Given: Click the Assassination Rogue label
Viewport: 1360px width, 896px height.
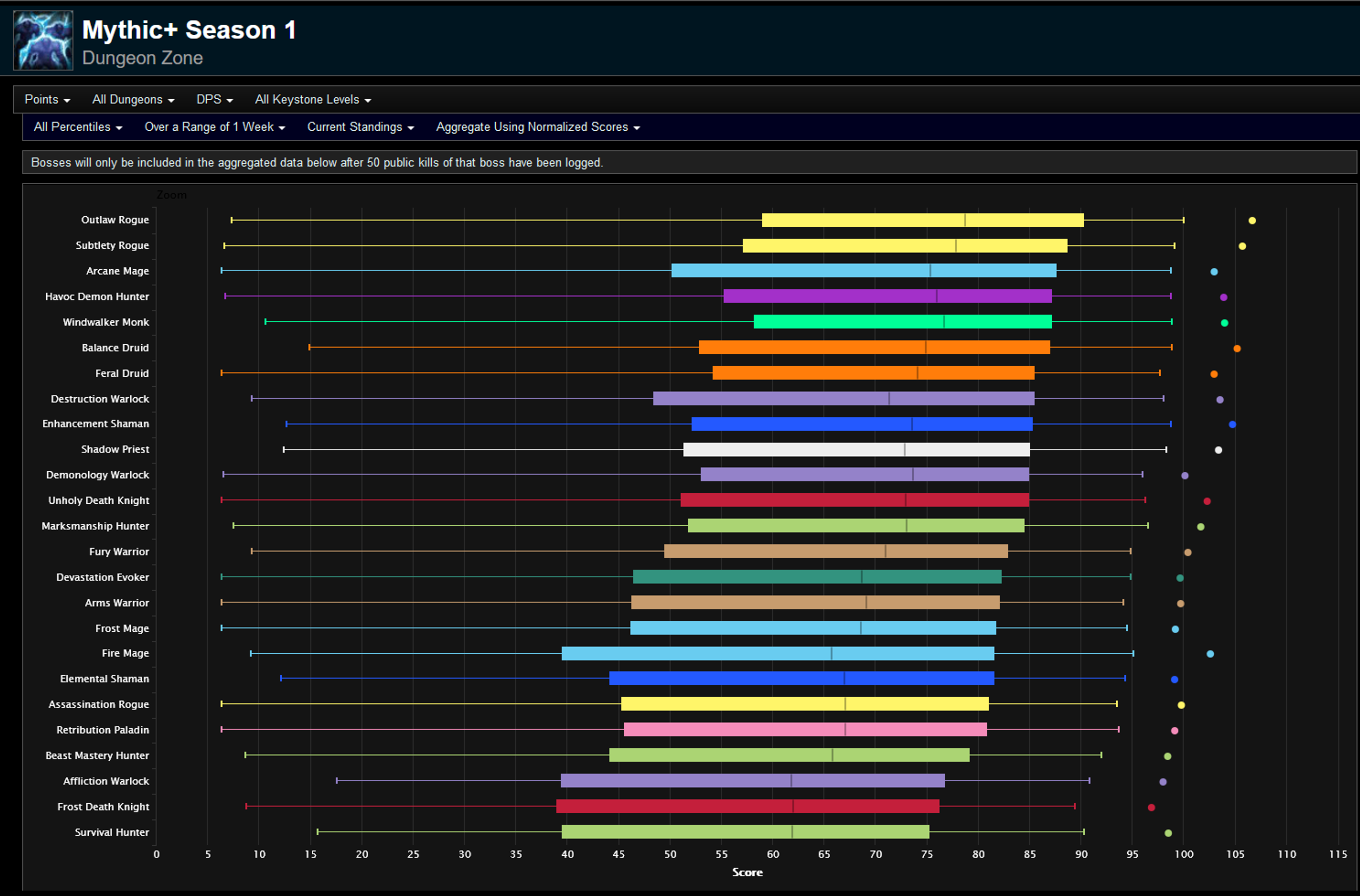Looking at the screenshot, I should pos(98,704).
